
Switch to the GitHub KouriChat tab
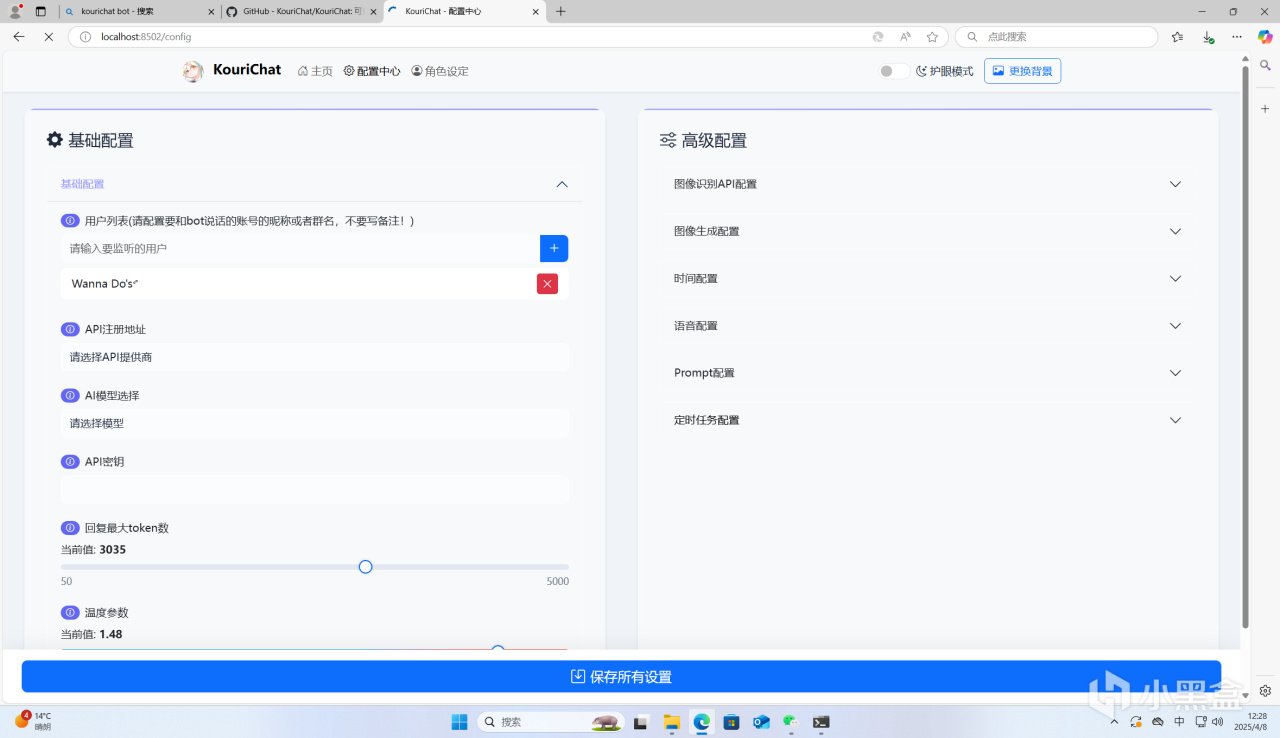pyautogui.click(x=299, y=12)
